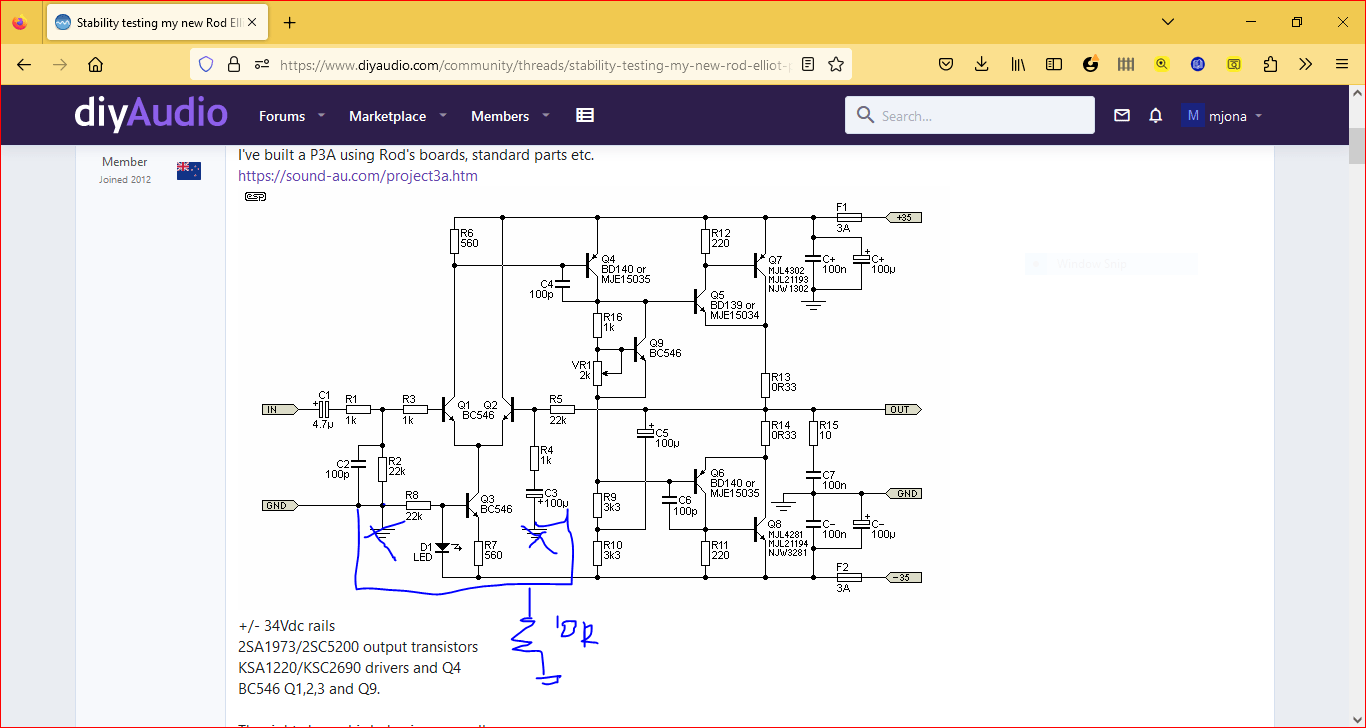
Task: Open the What's new list icon in navbar
Action: click(585, 116)
